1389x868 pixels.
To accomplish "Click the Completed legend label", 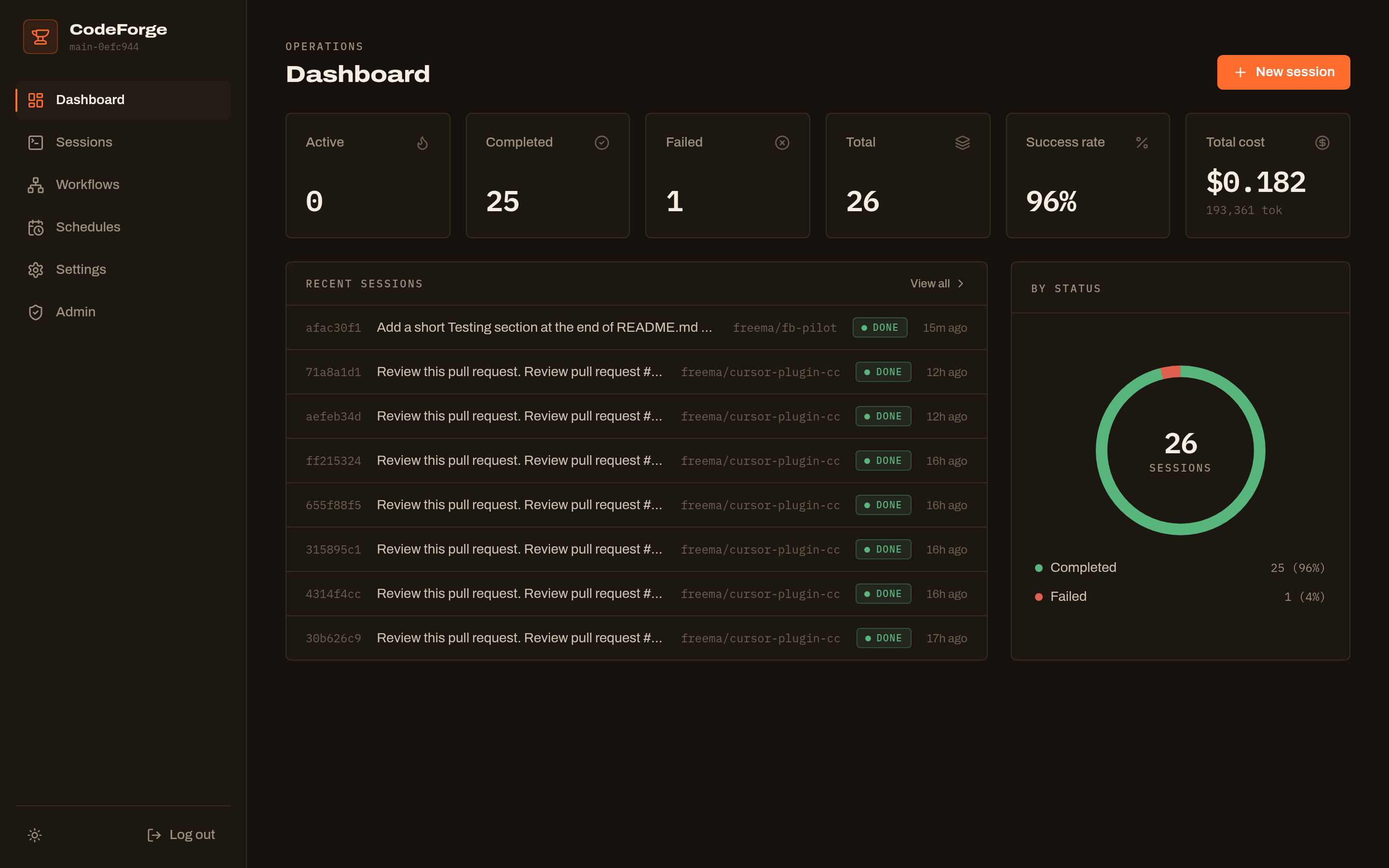I will pos(1083,568).
